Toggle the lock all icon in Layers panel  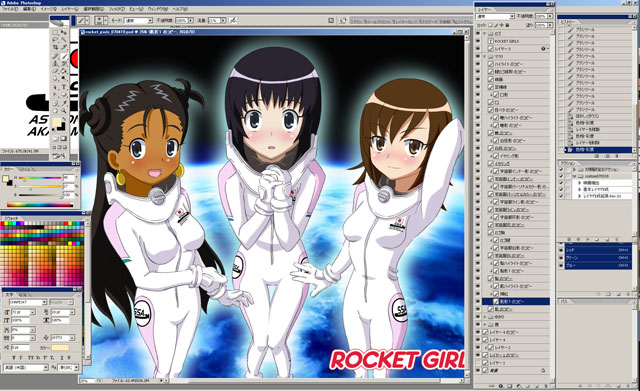click(508, 25)
